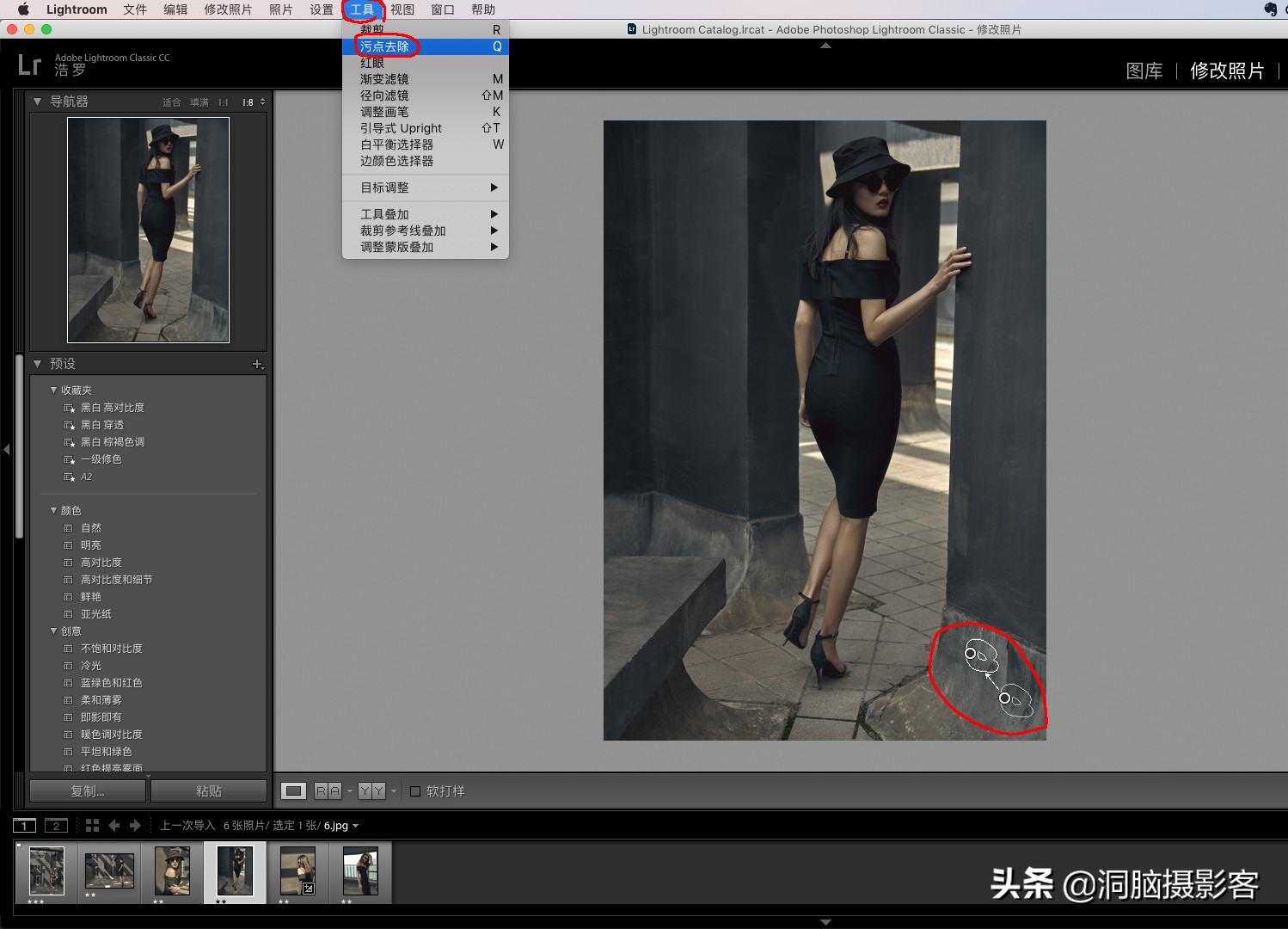
Task: Click the filmstrip forward arrow
Action: (x=135, y=825)
